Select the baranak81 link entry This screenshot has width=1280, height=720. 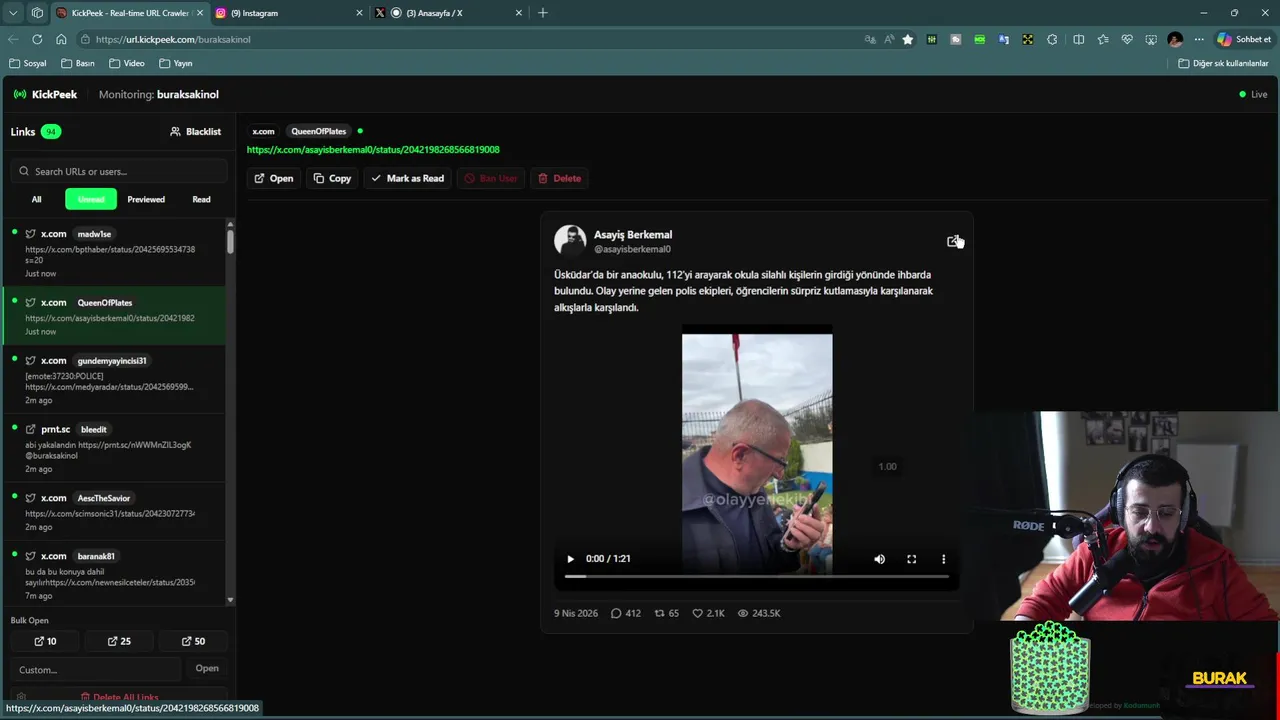pyautogui.click(x=114, y=573)
